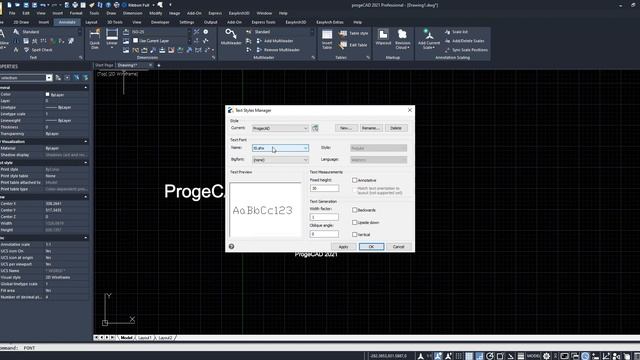Click the Edit Table icon
Viewport: 640px width, 360px height.
click(353, 45)
